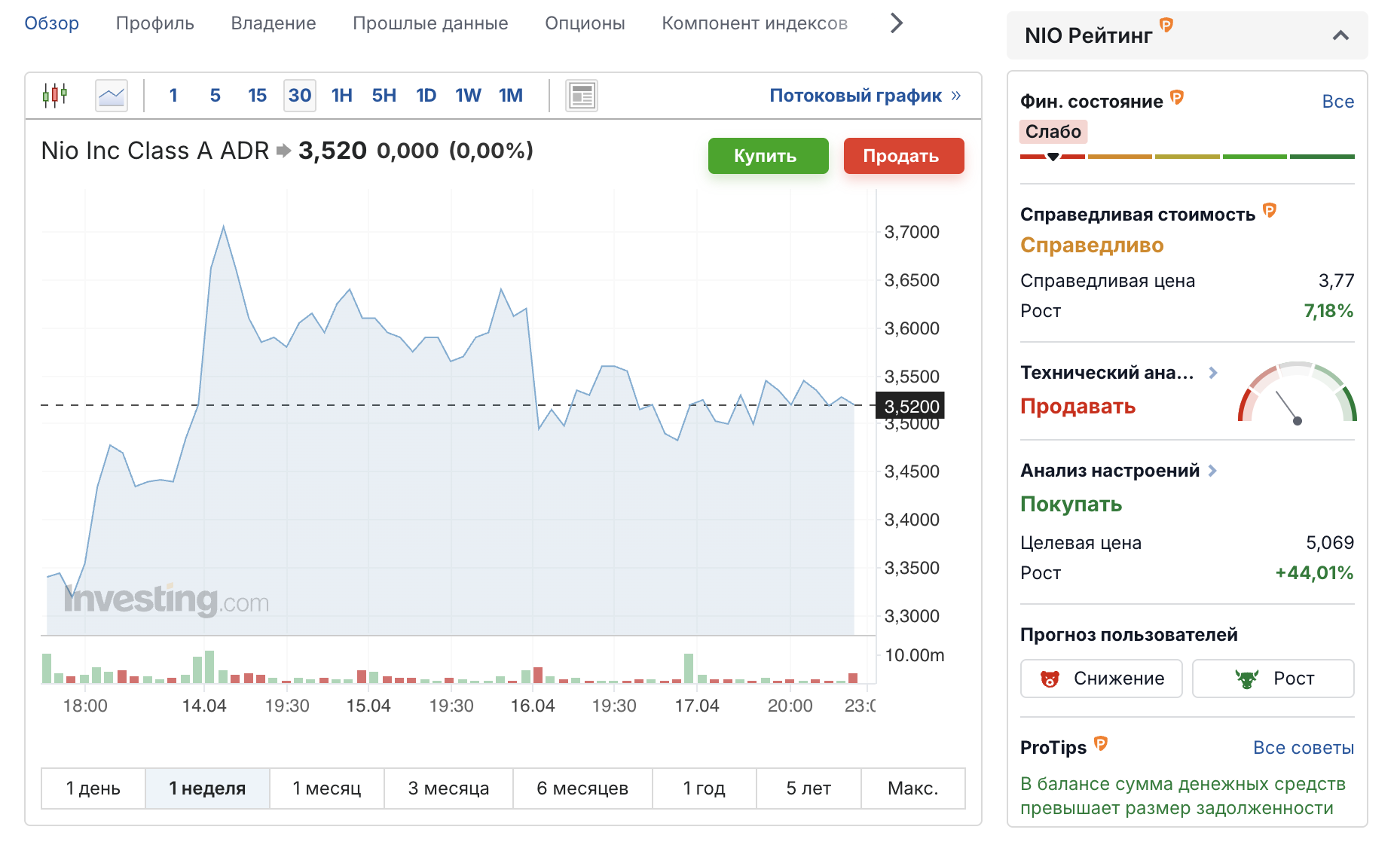Open Анализ настроений via its chevron
The width and height of the screenshot is (1400, 851).
[1212, 471]
